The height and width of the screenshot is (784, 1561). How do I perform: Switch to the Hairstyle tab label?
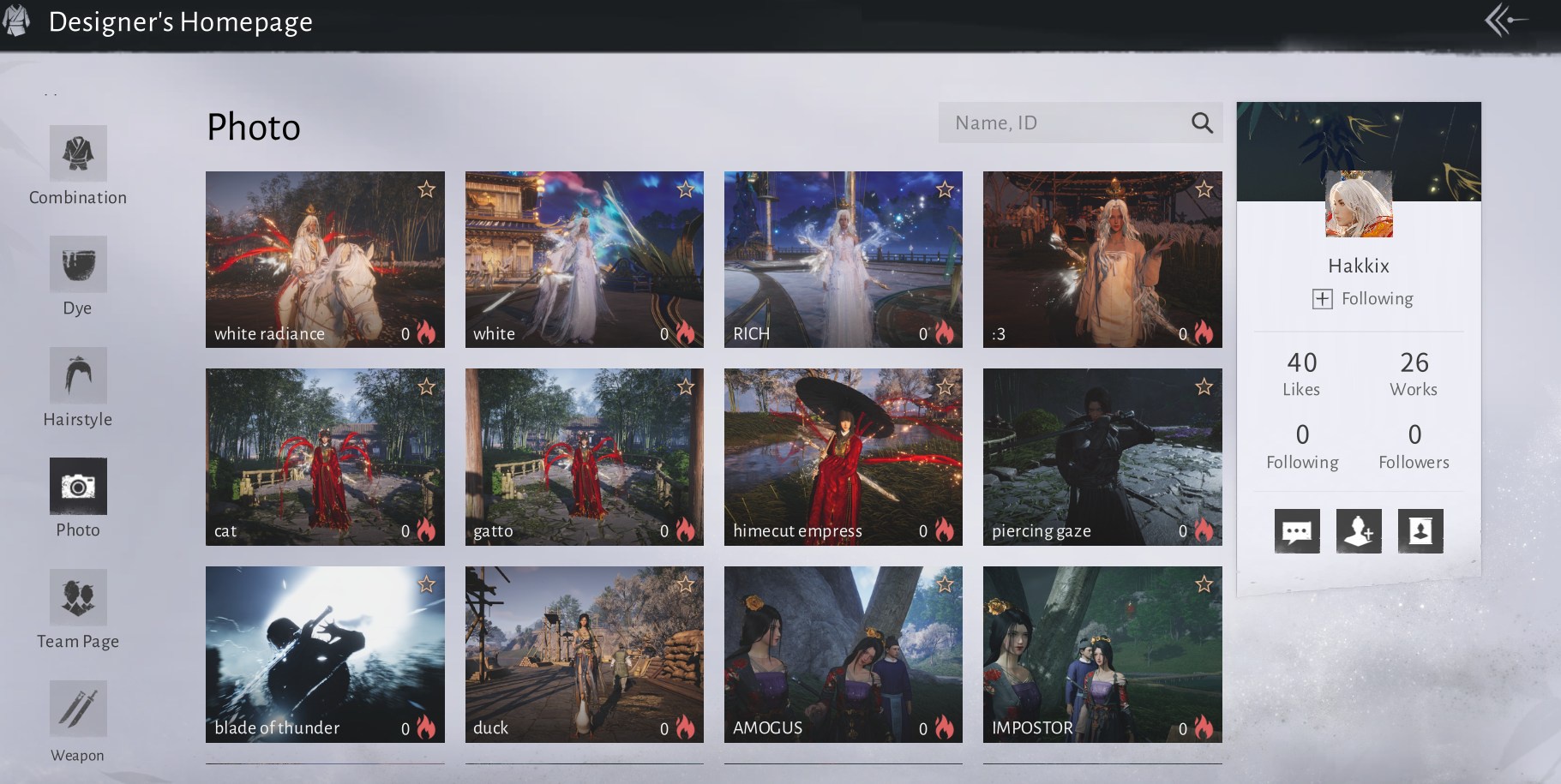(78, 419)
